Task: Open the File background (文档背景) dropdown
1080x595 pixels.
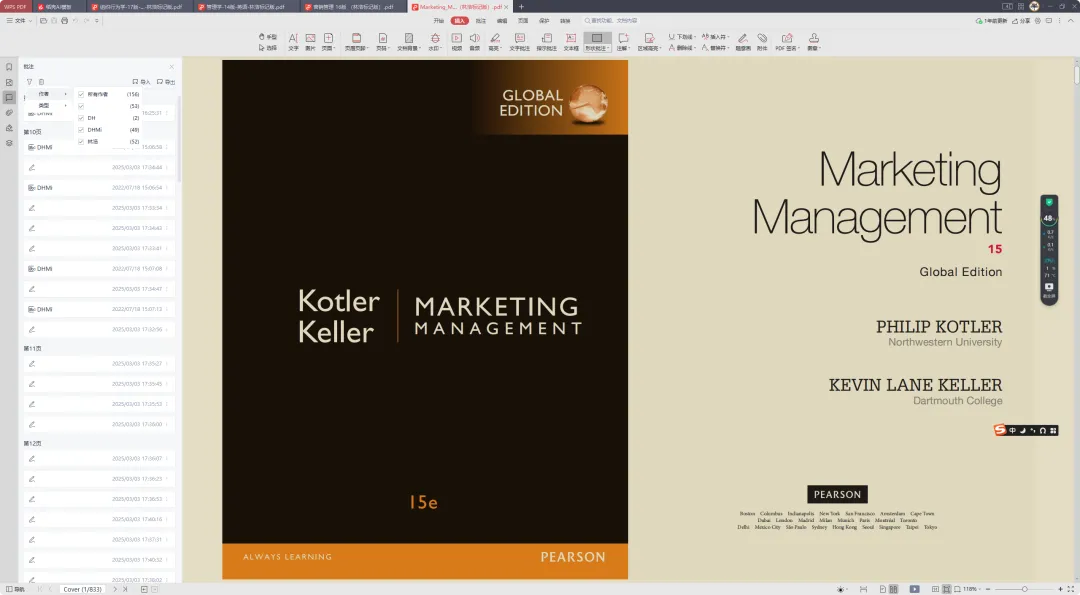Action: [x=408, y=41]
